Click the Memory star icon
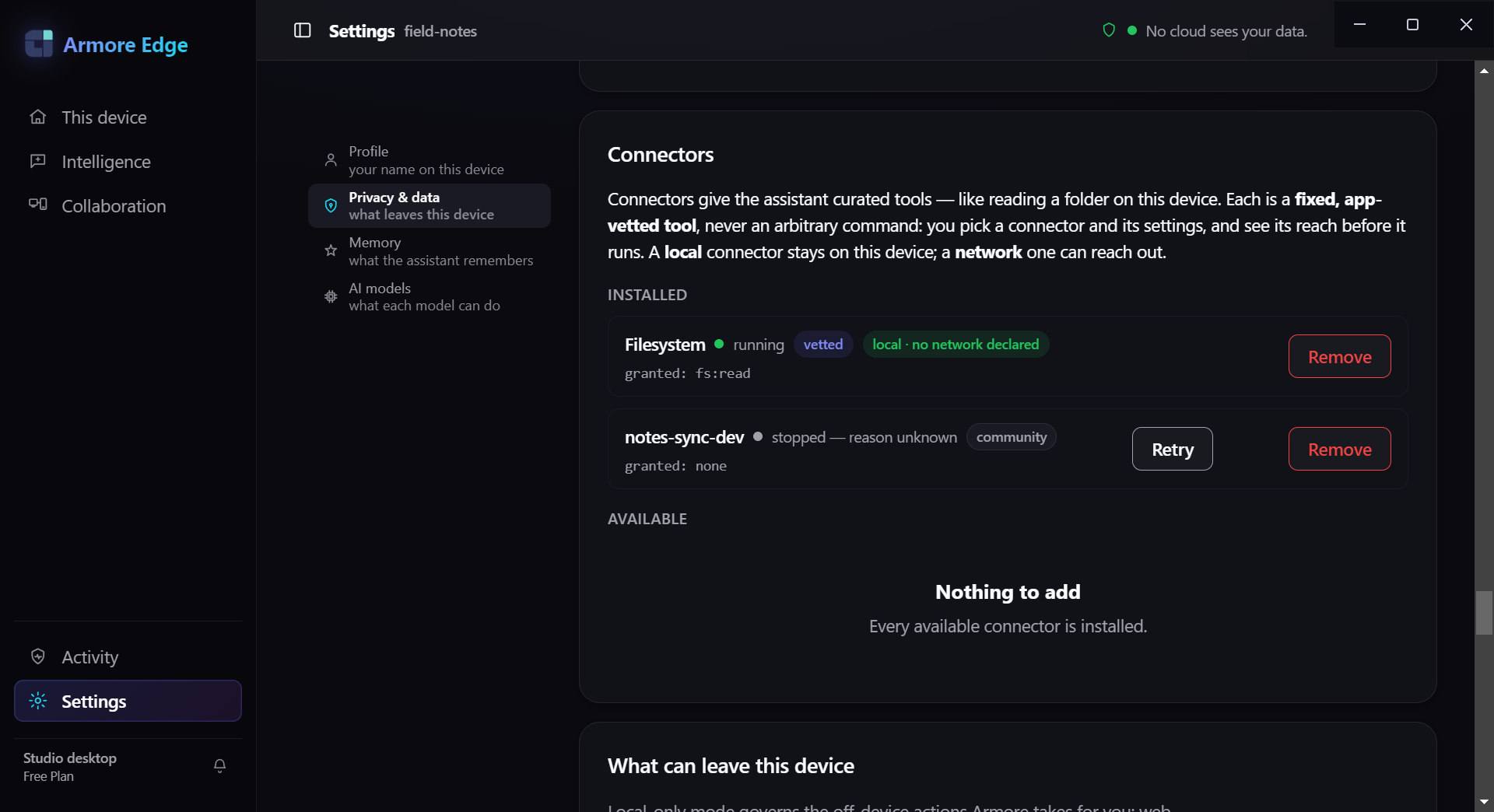Screen dimensions: 1494x812 pyautogui.click(x=331, y=250)
